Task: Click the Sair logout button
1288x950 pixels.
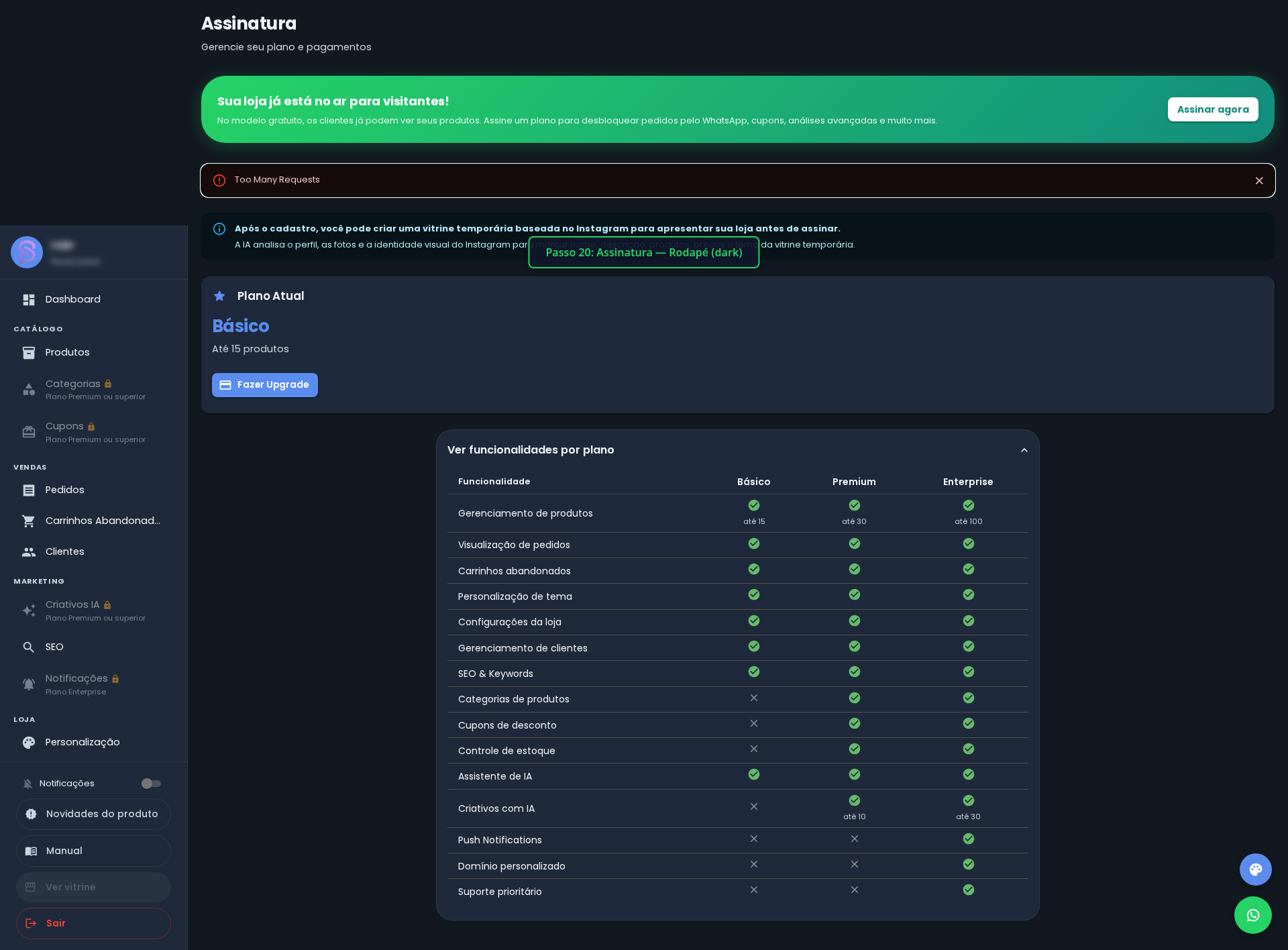Action: click(x=93, y=923)
